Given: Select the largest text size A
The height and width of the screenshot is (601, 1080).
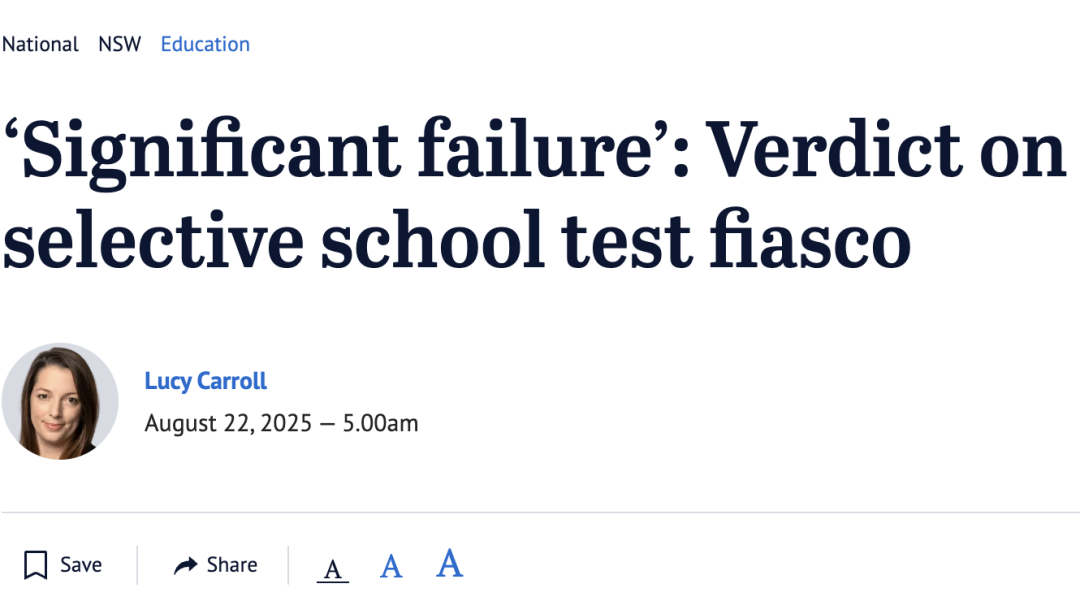Looking at the screenshot, I should click(x=450, y=564).
